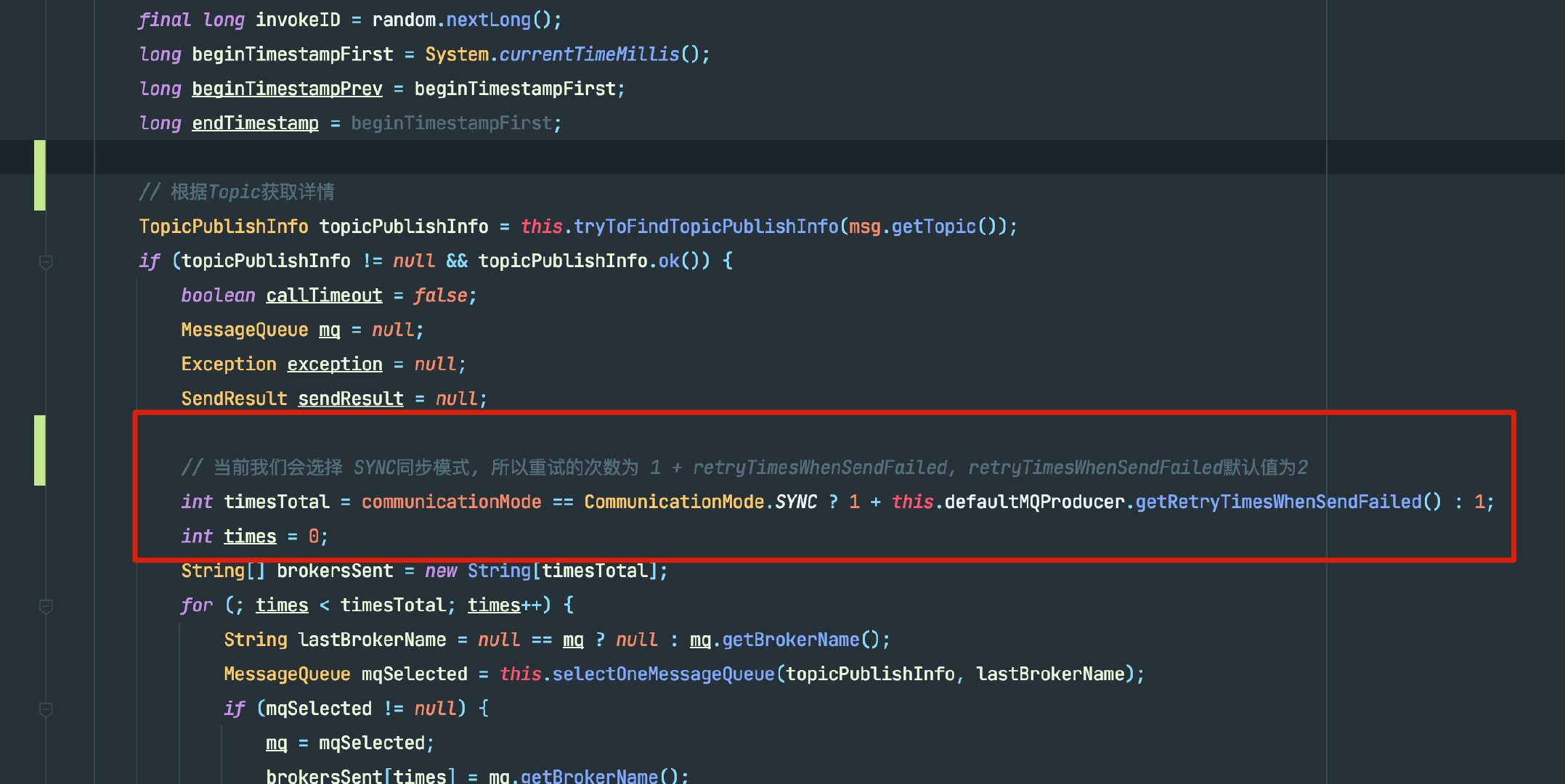The height and width of the screenshot is (784, 1565).
Task: Click the CommunicationMode class name
Action: coord(674,502)
